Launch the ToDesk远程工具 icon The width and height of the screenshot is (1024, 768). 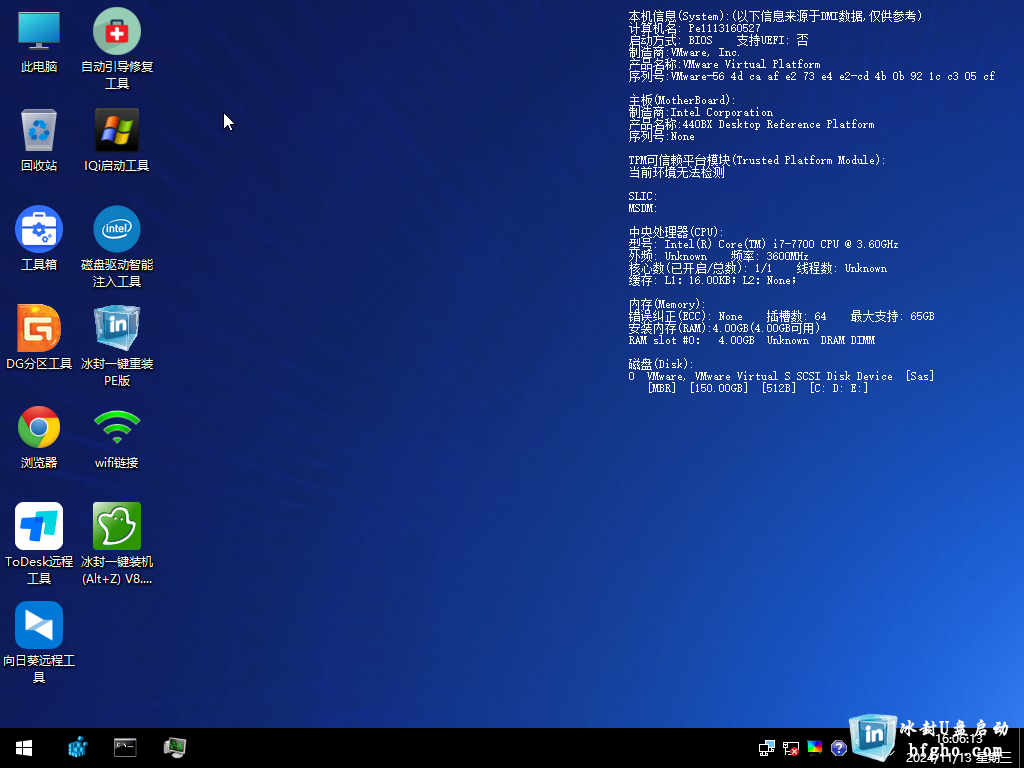point(39,545)
